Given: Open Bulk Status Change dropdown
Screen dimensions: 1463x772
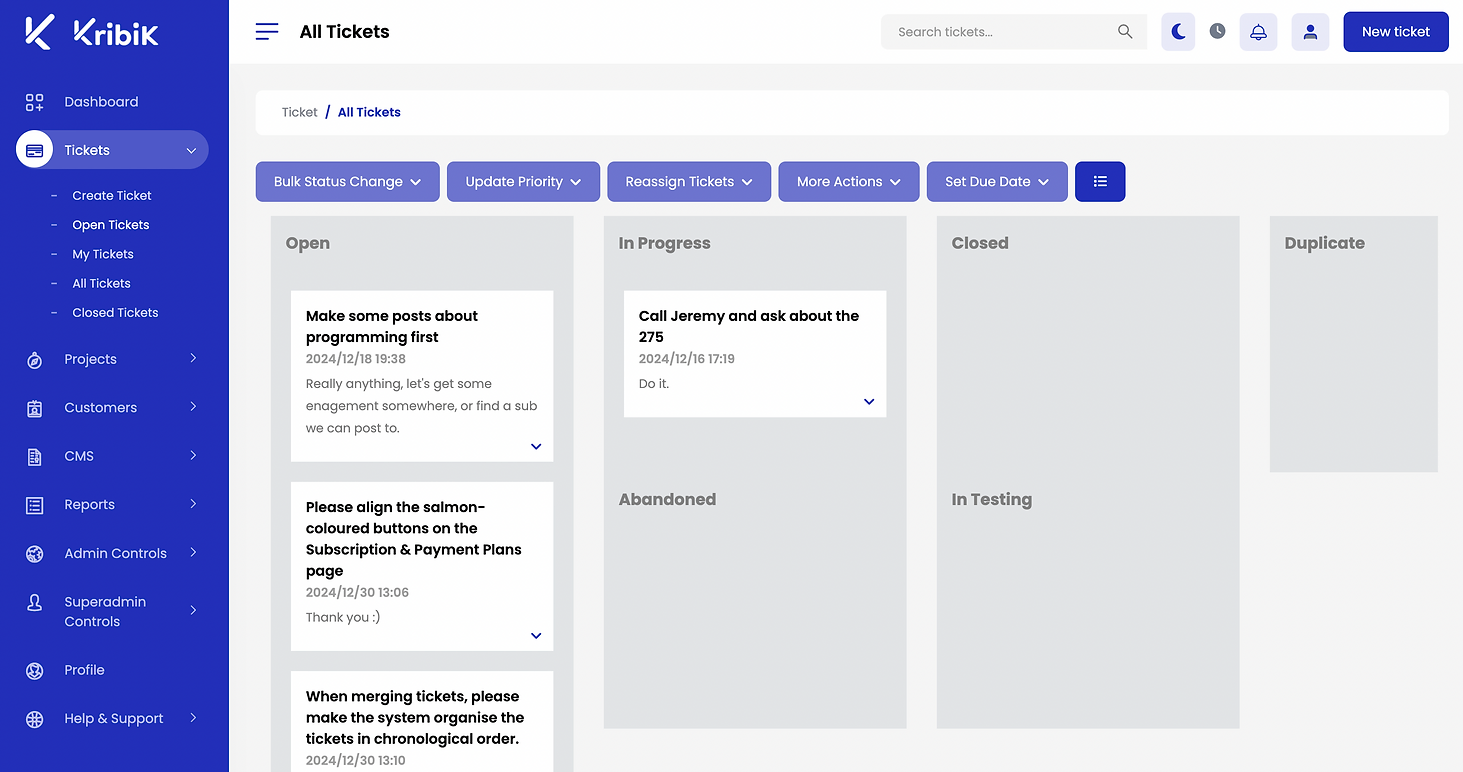Looking at the screenshot, I should click(348, 181).
